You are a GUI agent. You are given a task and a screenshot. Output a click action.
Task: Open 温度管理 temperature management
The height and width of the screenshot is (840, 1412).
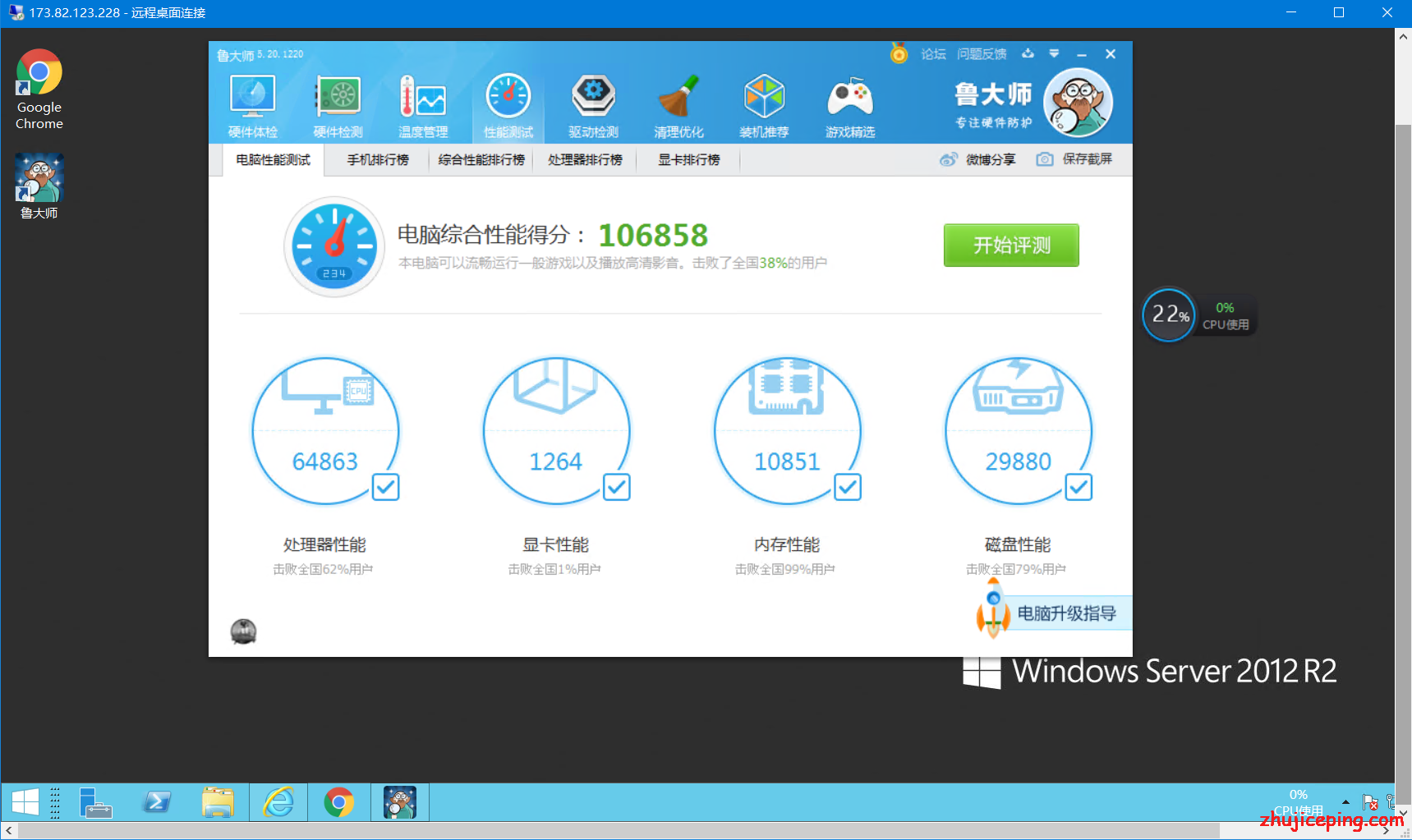(423, 107)
